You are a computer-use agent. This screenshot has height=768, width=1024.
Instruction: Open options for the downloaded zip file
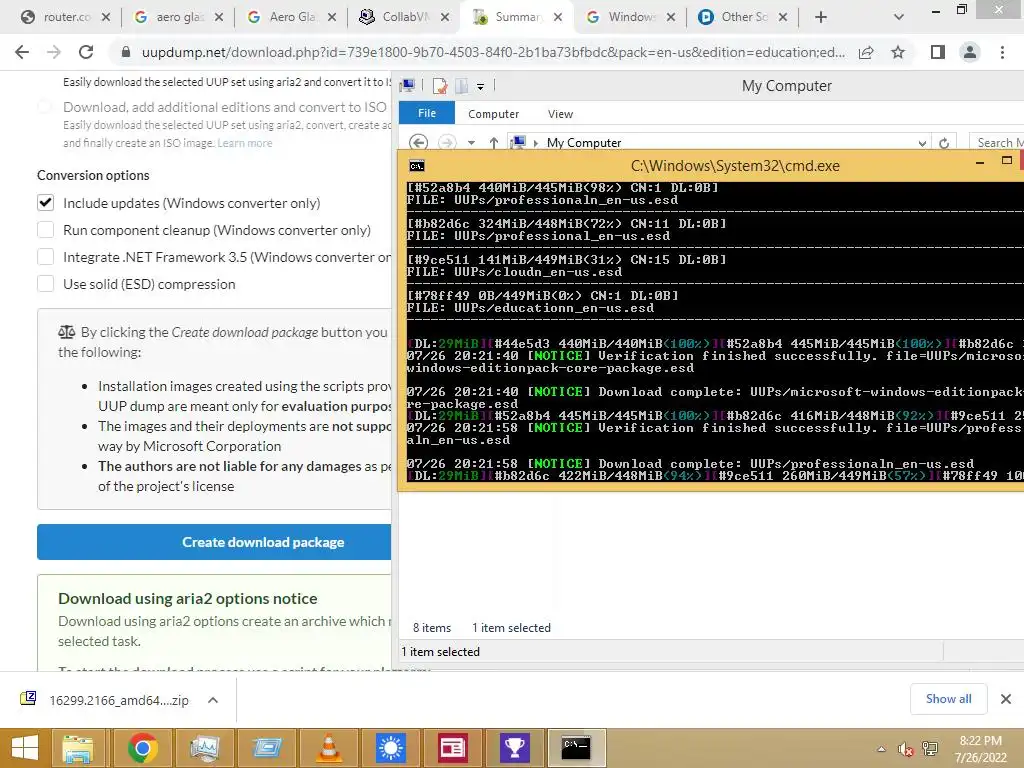tap(212, 700)
